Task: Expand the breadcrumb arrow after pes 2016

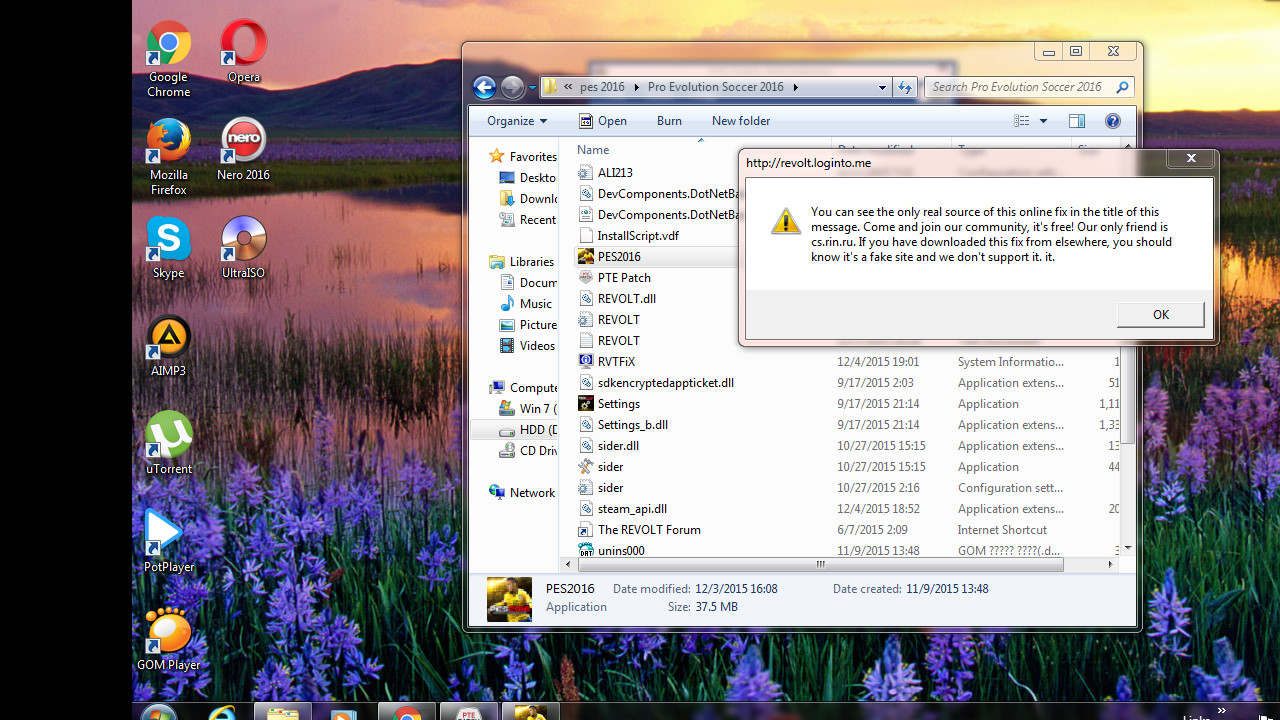Action: tap(635, 87)
